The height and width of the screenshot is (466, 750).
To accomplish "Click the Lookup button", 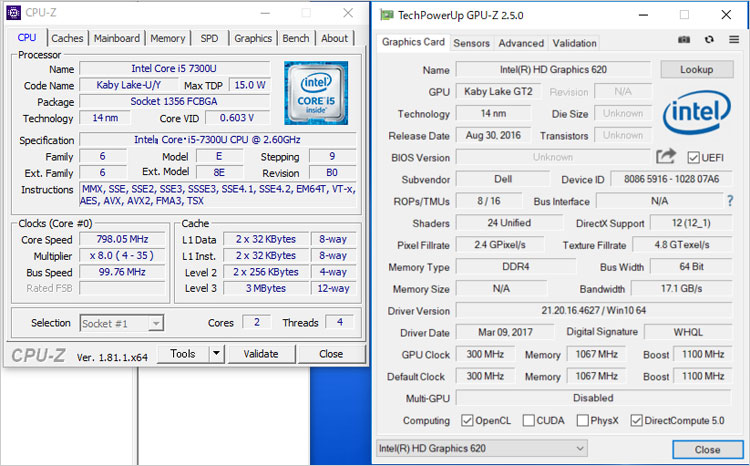I will coord(696,69).
